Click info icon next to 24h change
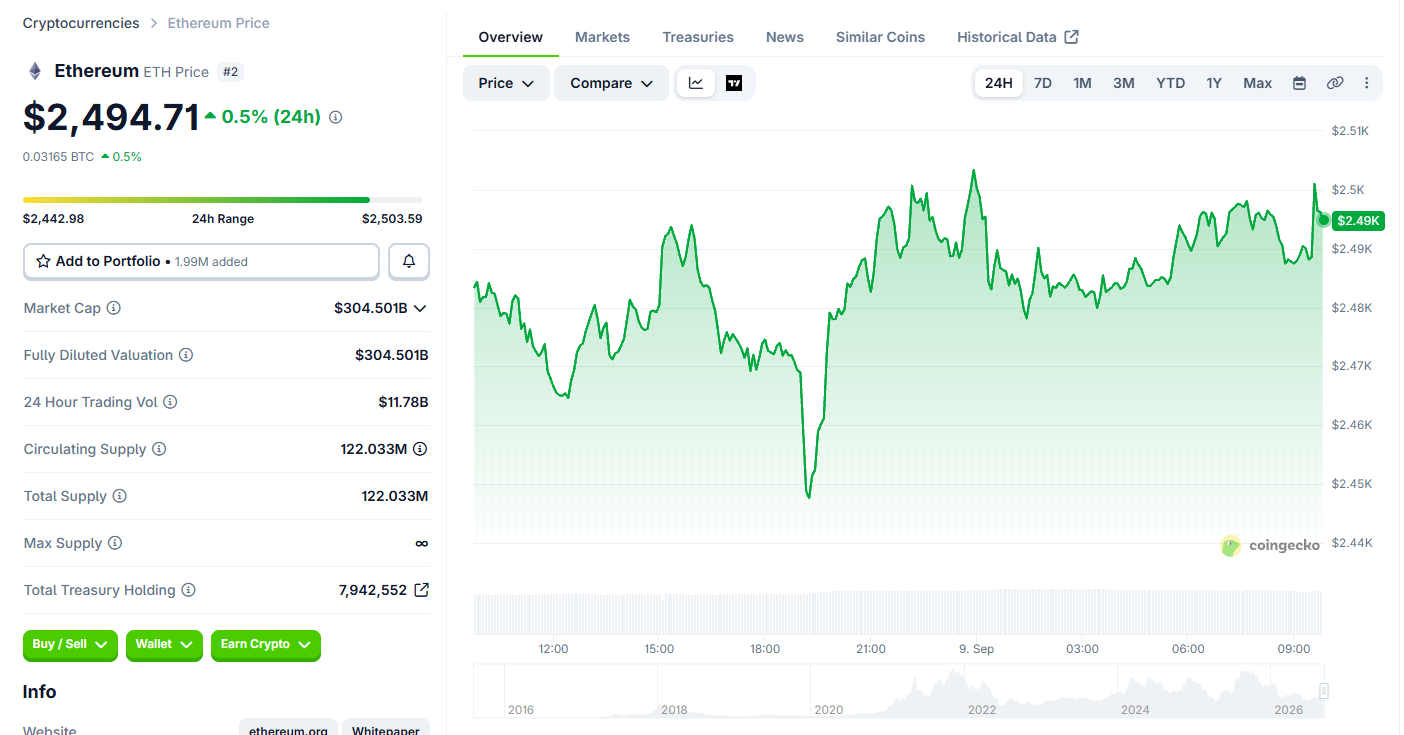 point(336,117)
